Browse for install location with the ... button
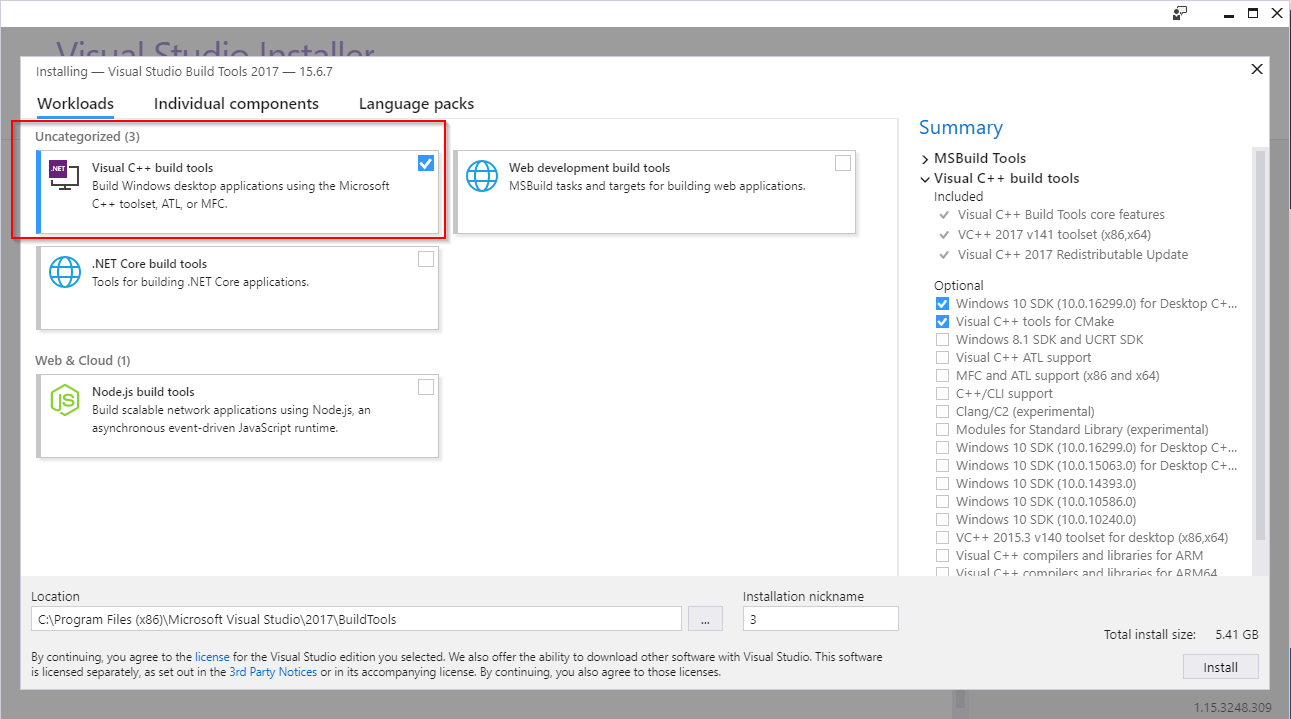1291x719 pixels. pyautogui.click(x=705, y=619)
